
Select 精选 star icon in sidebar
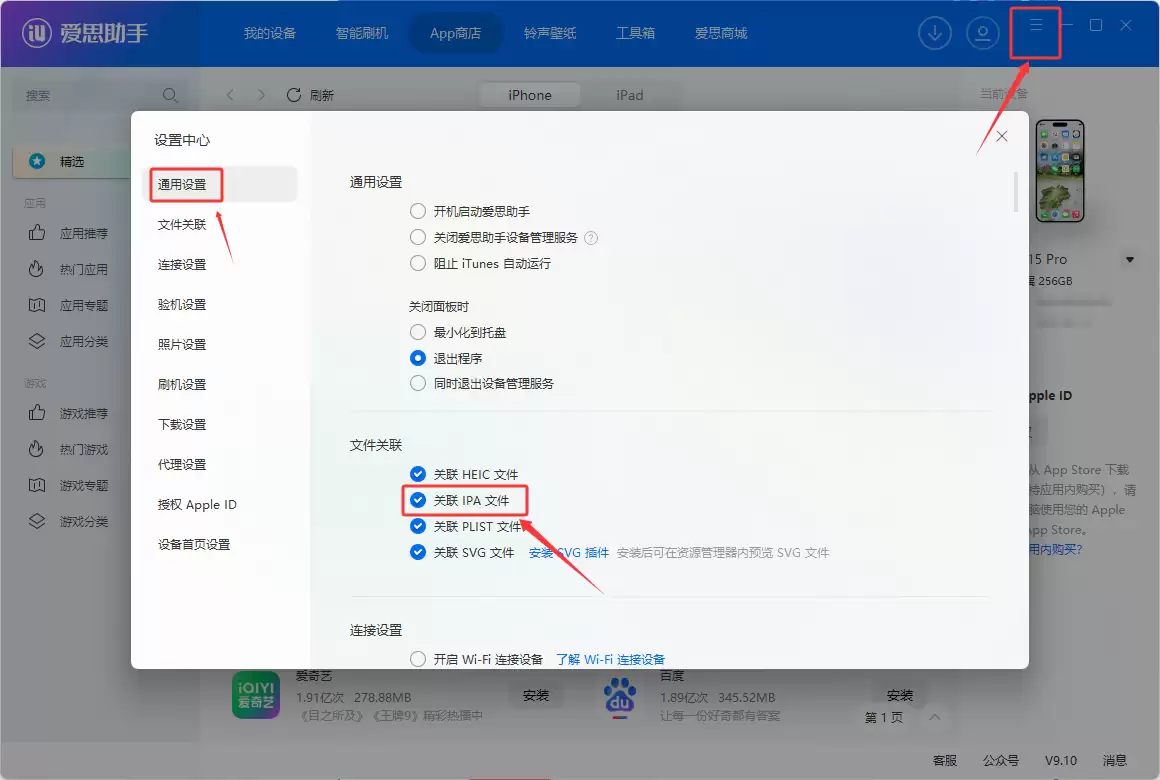(37, 161)
